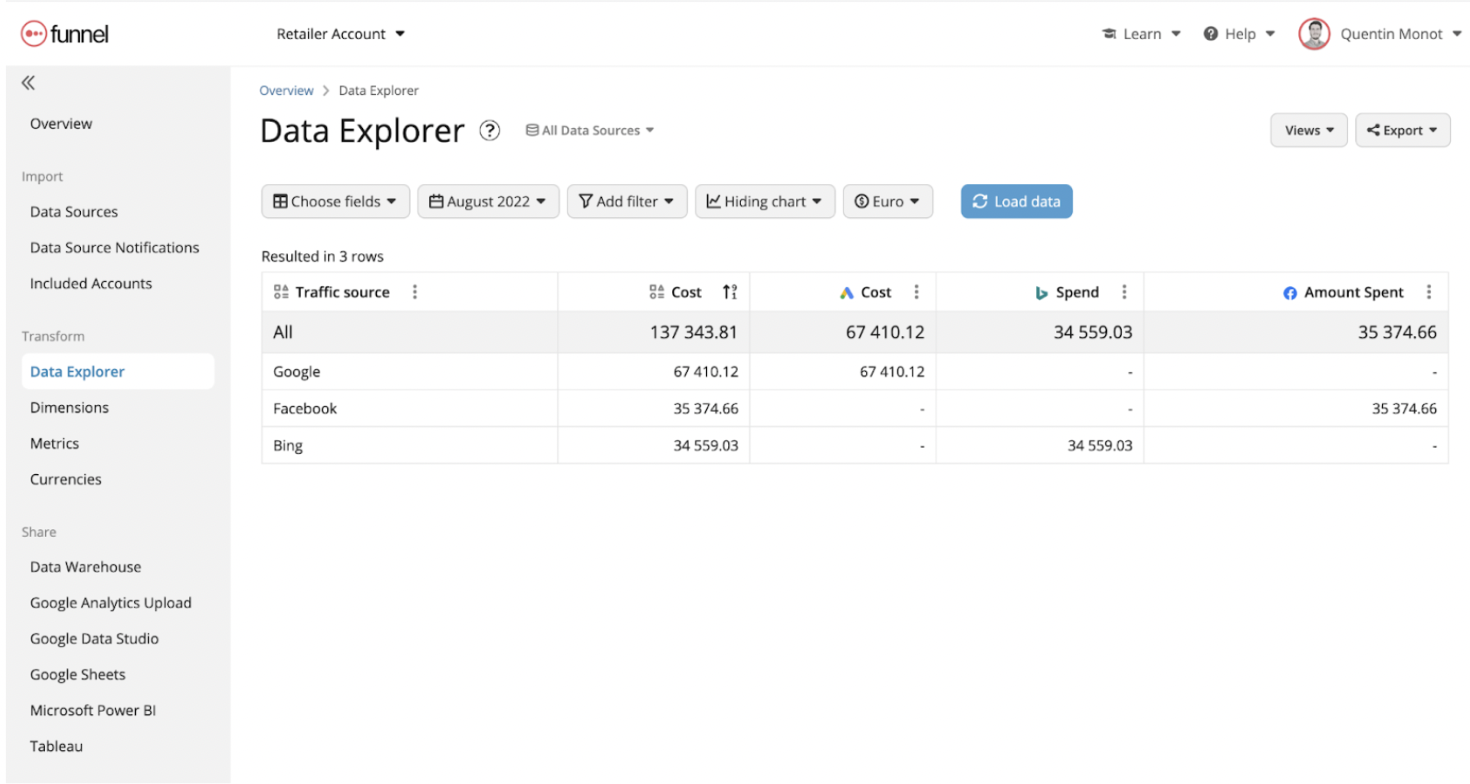Open the Add filter control

pyautogui.click(x=626, y=201)
